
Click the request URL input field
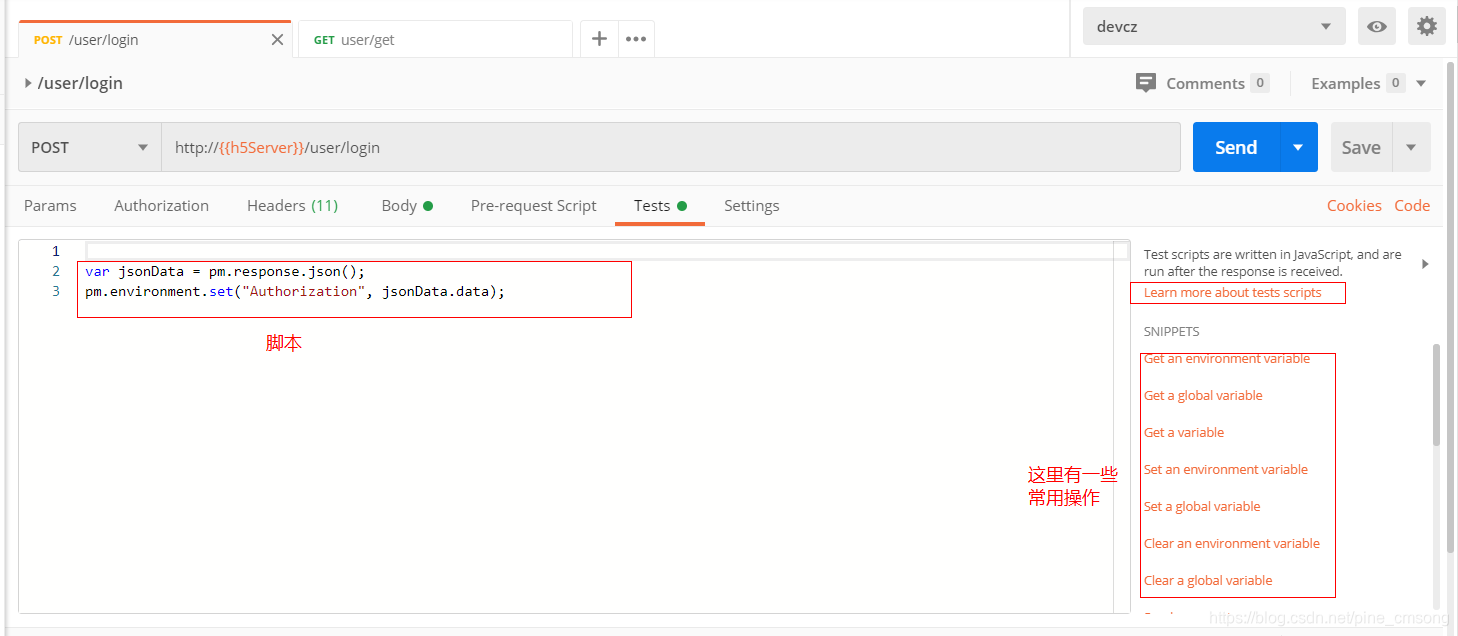(670, 147)
